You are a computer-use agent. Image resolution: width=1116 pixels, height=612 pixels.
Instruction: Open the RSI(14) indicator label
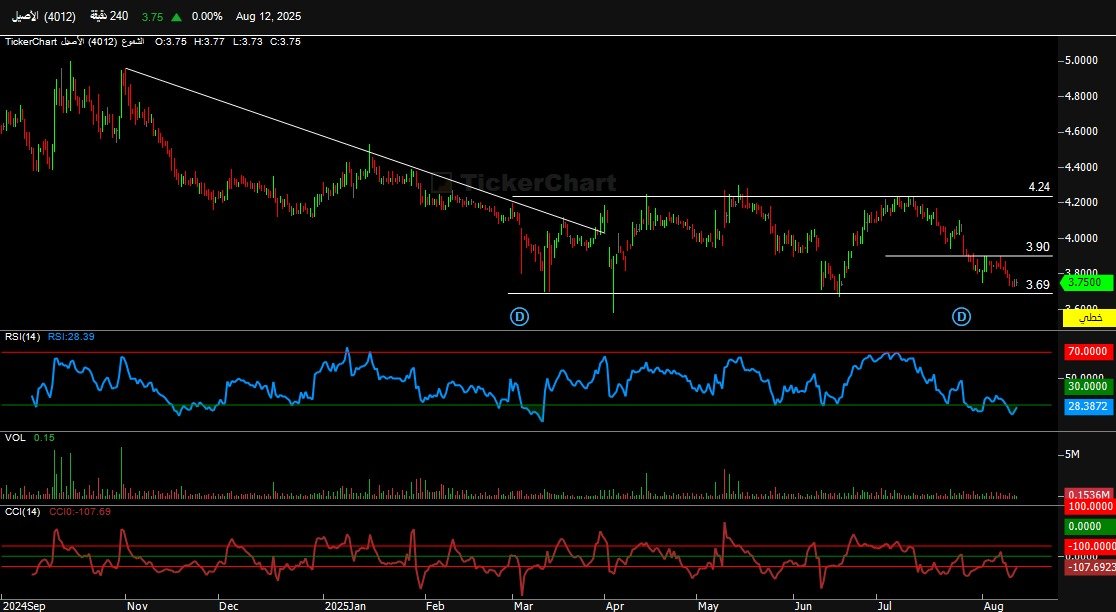point(23,337)
